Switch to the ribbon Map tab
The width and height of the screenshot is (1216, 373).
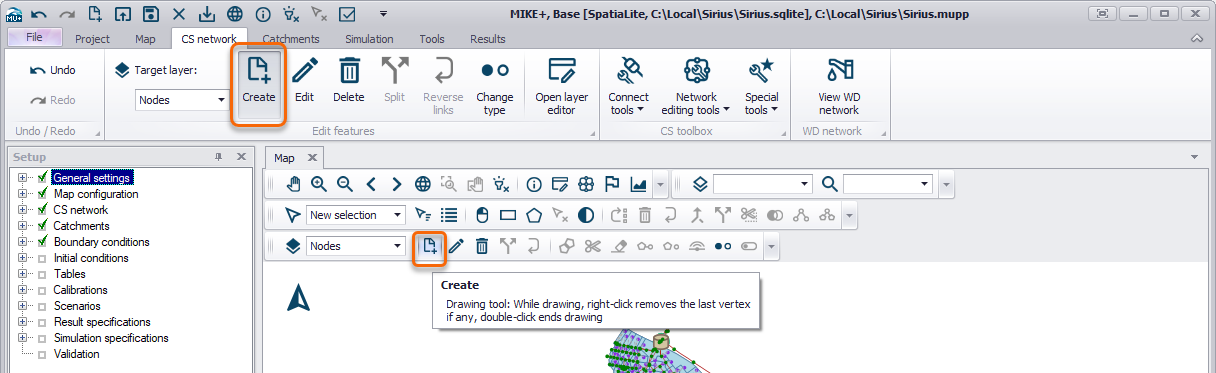click(146, 39)
